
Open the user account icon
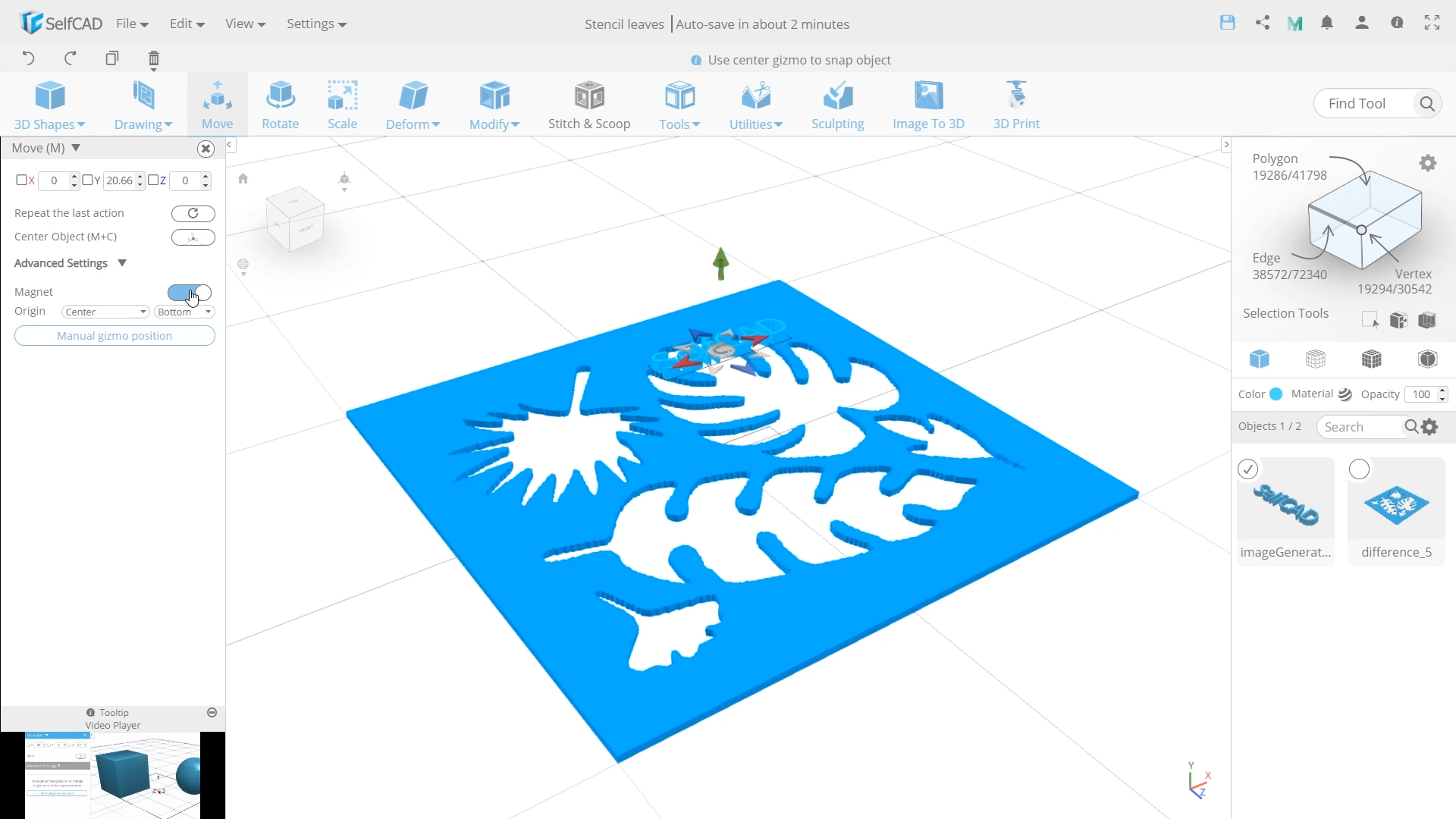click(1362, 23)
